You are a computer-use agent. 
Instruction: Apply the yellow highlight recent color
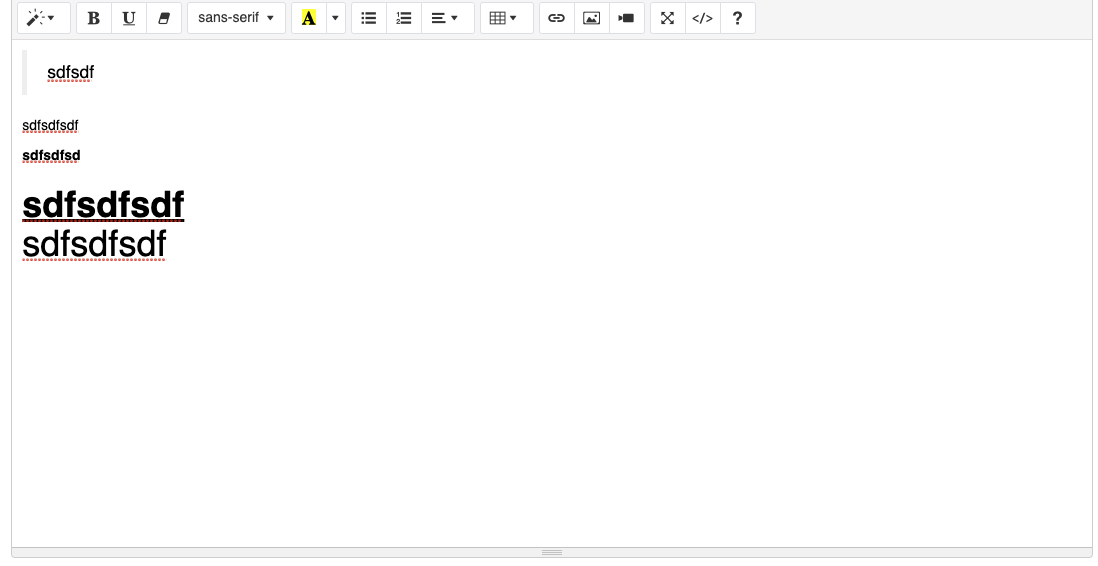click(x=309, y=18)
